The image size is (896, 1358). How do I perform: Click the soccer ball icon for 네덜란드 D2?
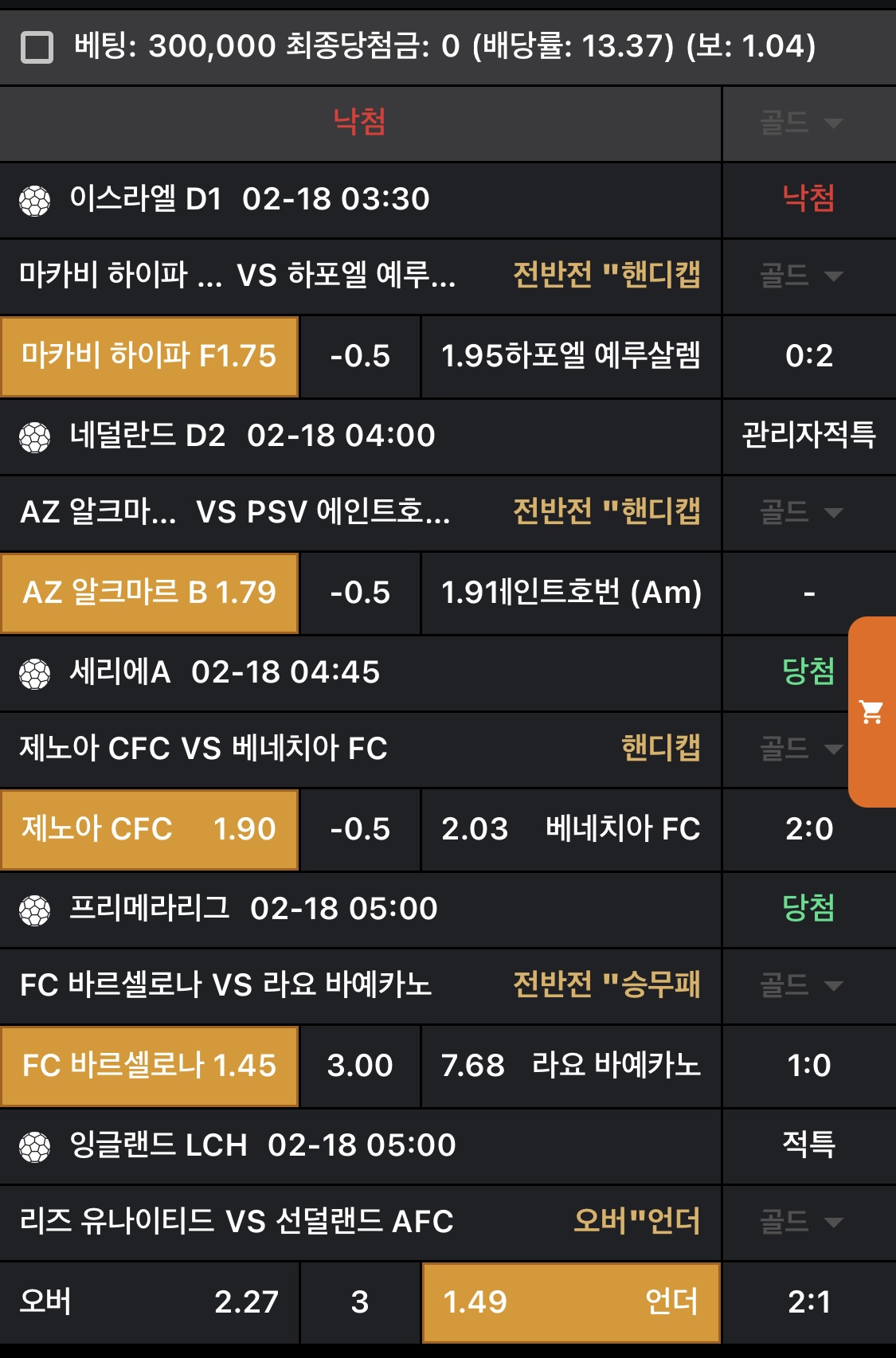click(35, 437)
